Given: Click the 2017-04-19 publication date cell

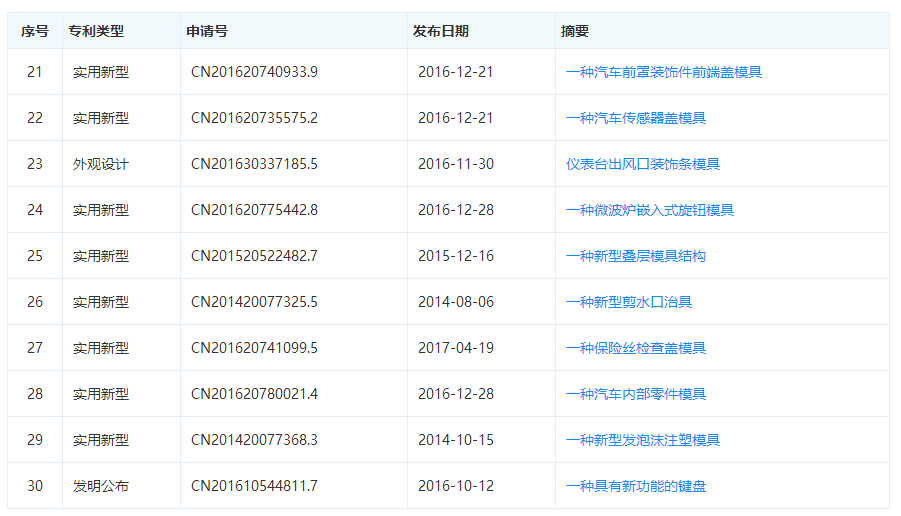Looking at the screenshot, I should point(455,348).
